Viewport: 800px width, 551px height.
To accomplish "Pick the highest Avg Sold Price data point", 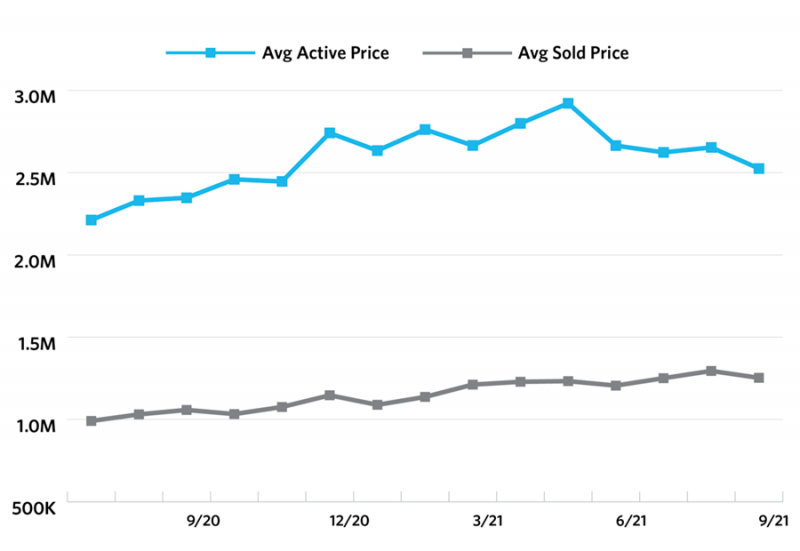I will point(711,371).
